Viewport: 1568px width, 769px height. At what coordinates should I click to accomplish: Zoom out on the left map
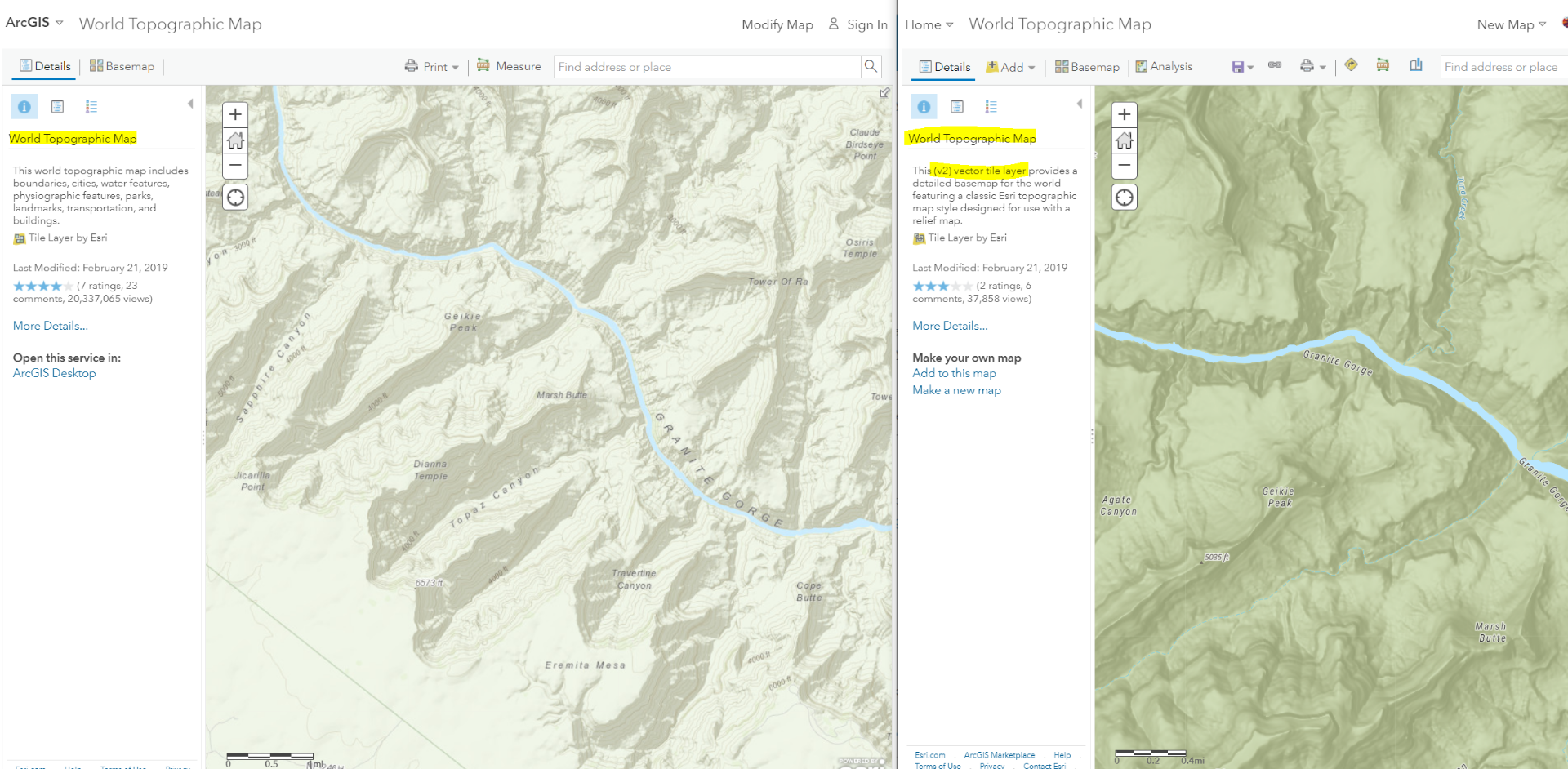tap(235, 165)
